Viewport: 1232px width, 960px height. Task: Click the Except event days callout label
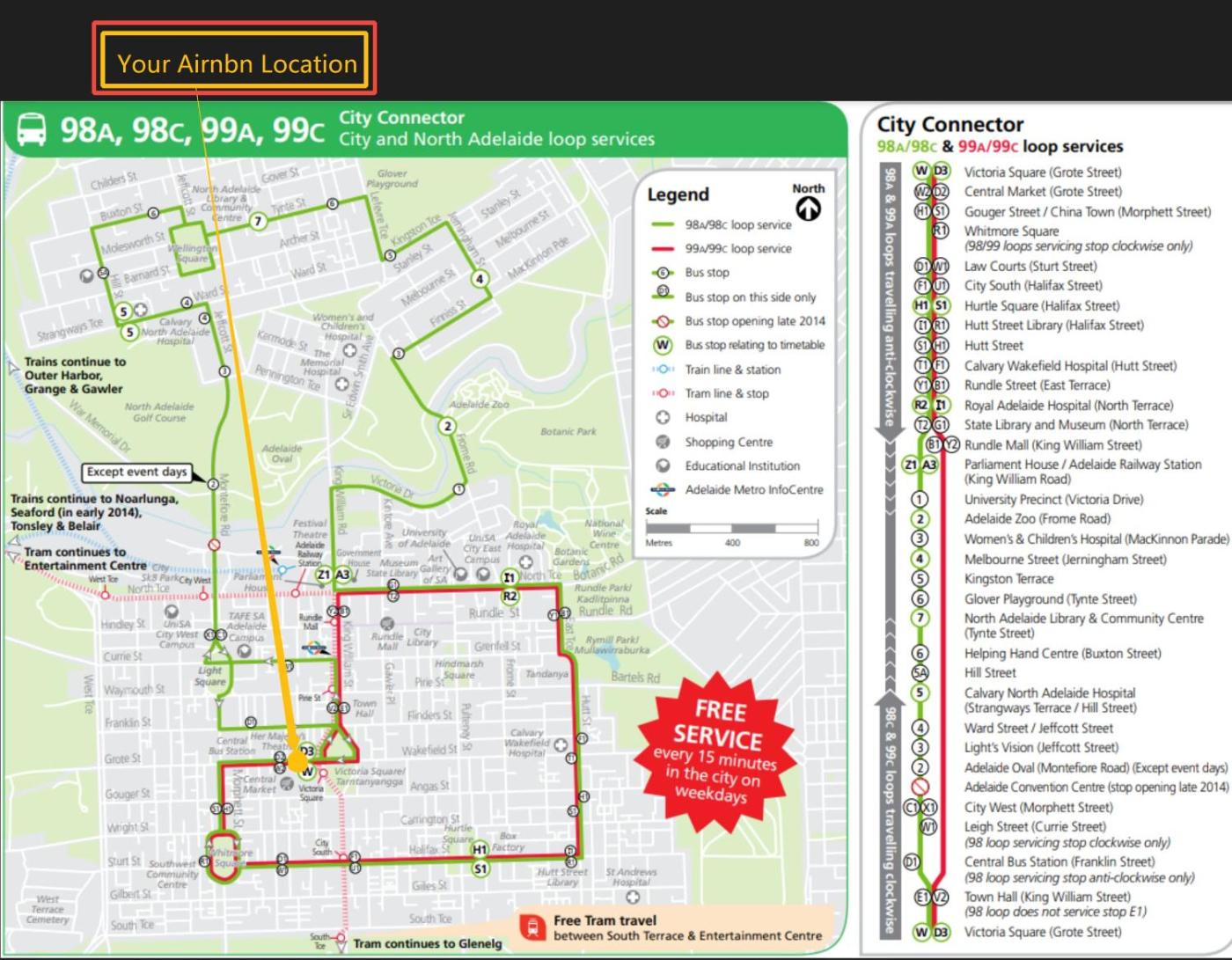[136, 473]
